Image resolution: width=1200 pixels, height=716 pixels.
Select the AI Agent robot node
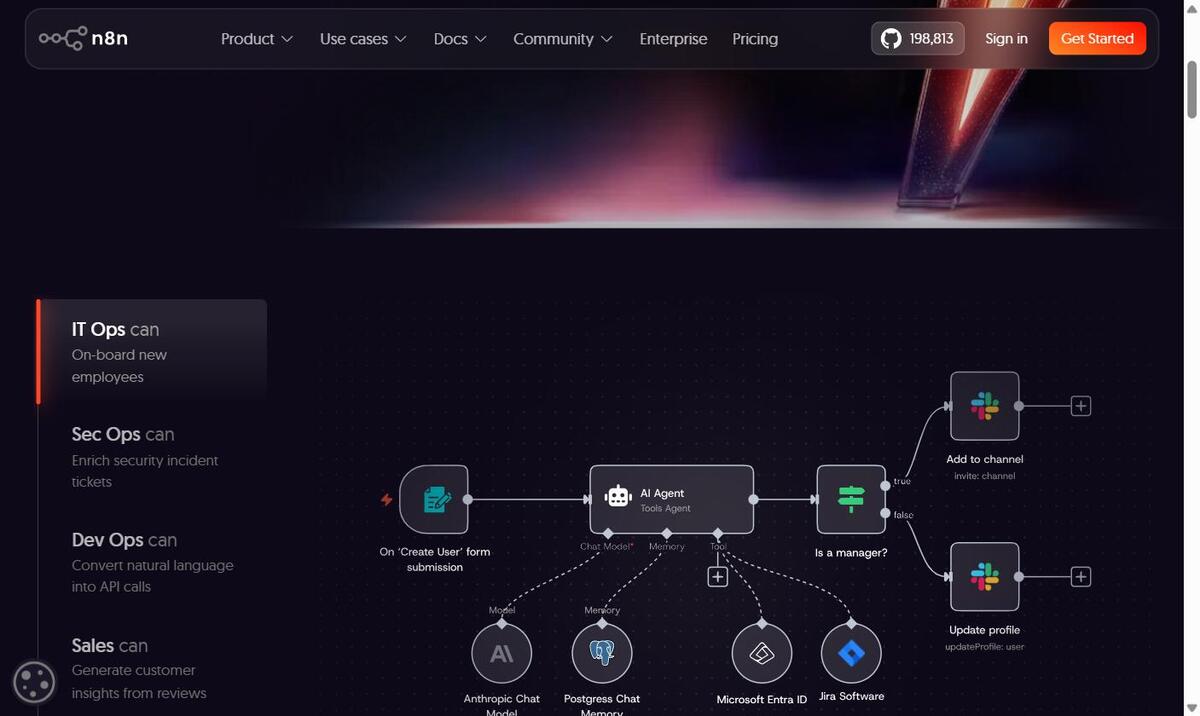pyautogui.click(x=671, y=499)
